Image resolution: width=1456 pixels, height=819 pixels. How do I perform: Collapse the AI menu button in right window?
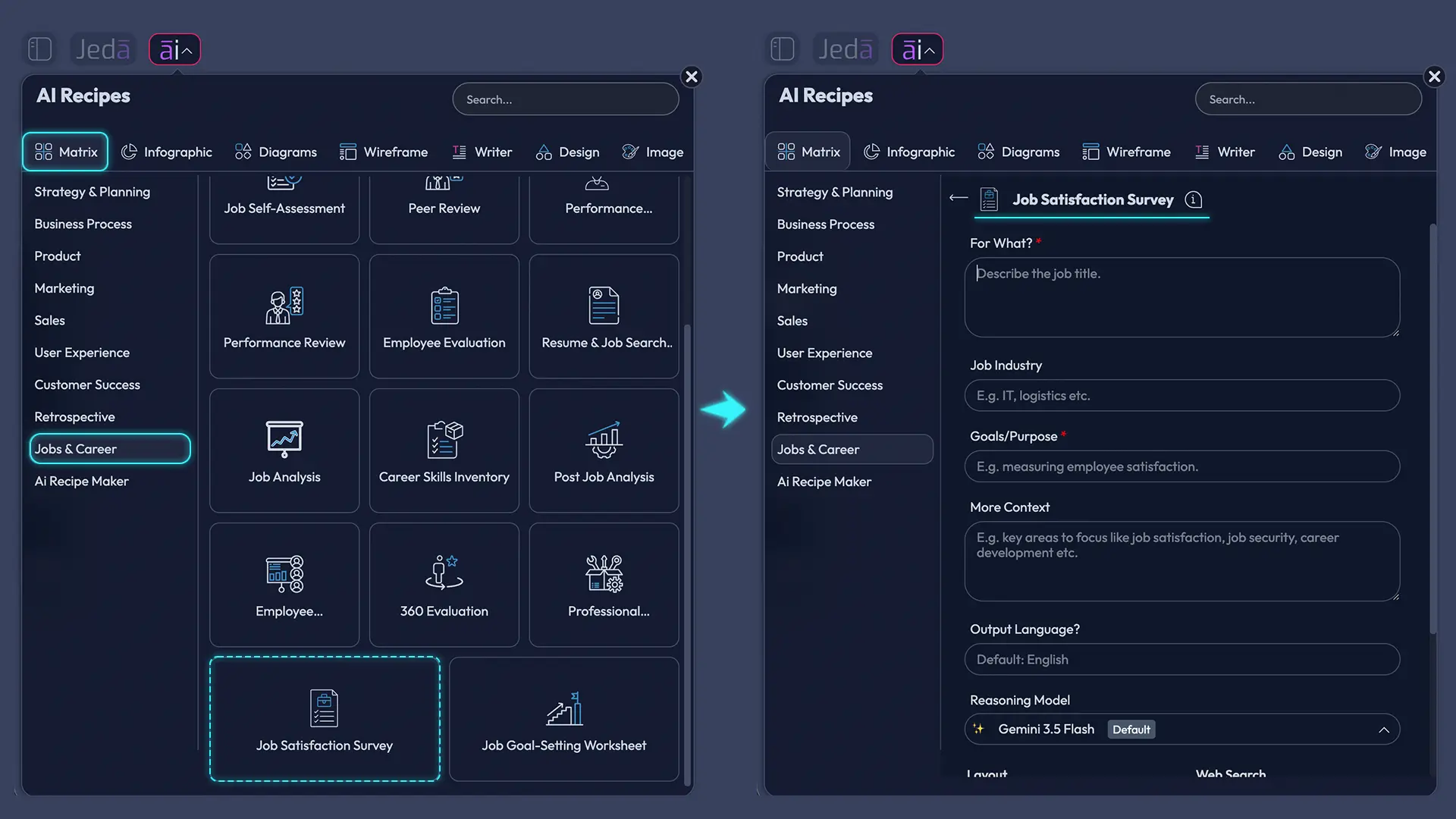[918, 49]
